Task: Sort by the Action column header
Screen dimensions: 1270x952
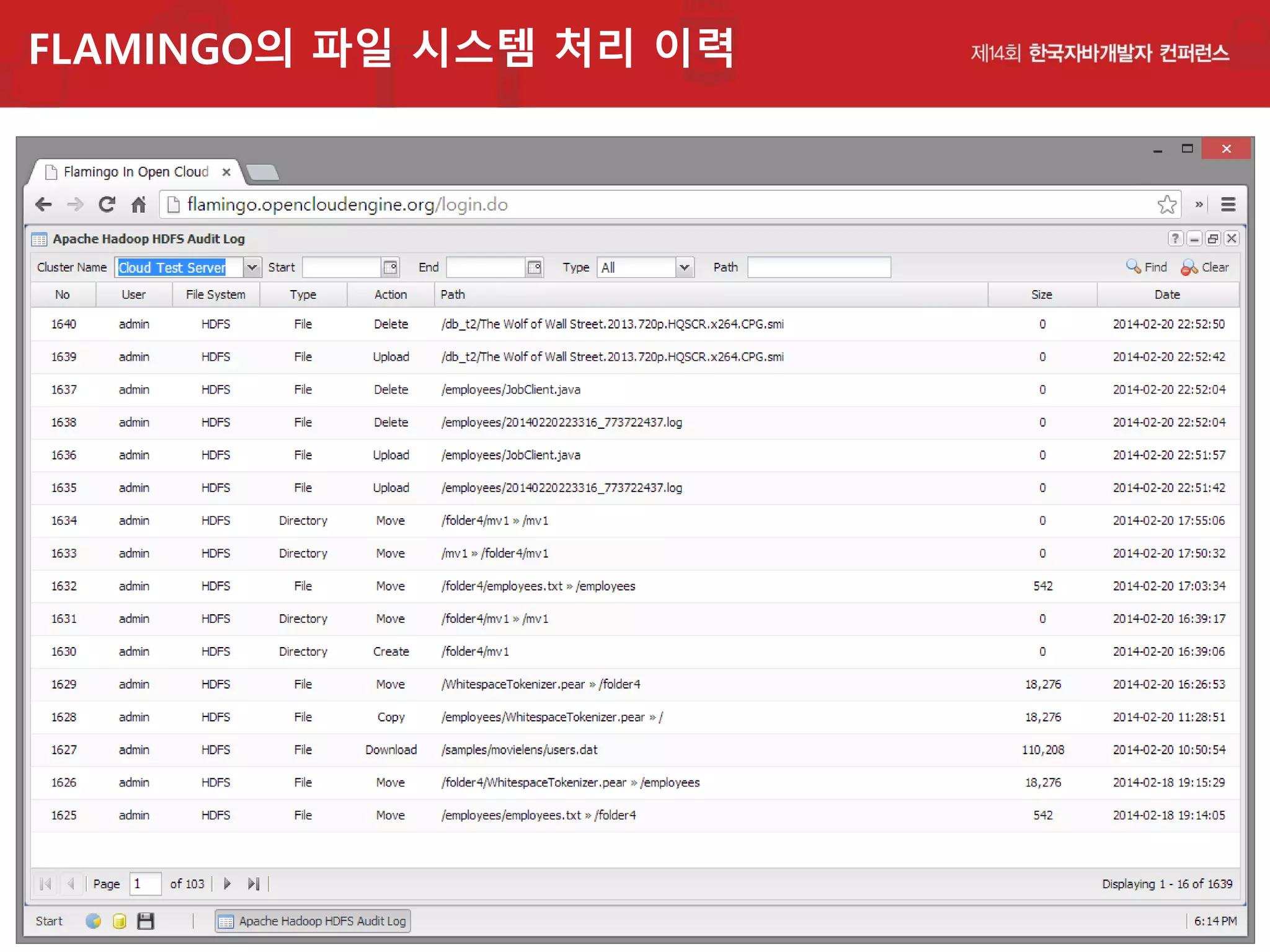Action: coord(391,295)
